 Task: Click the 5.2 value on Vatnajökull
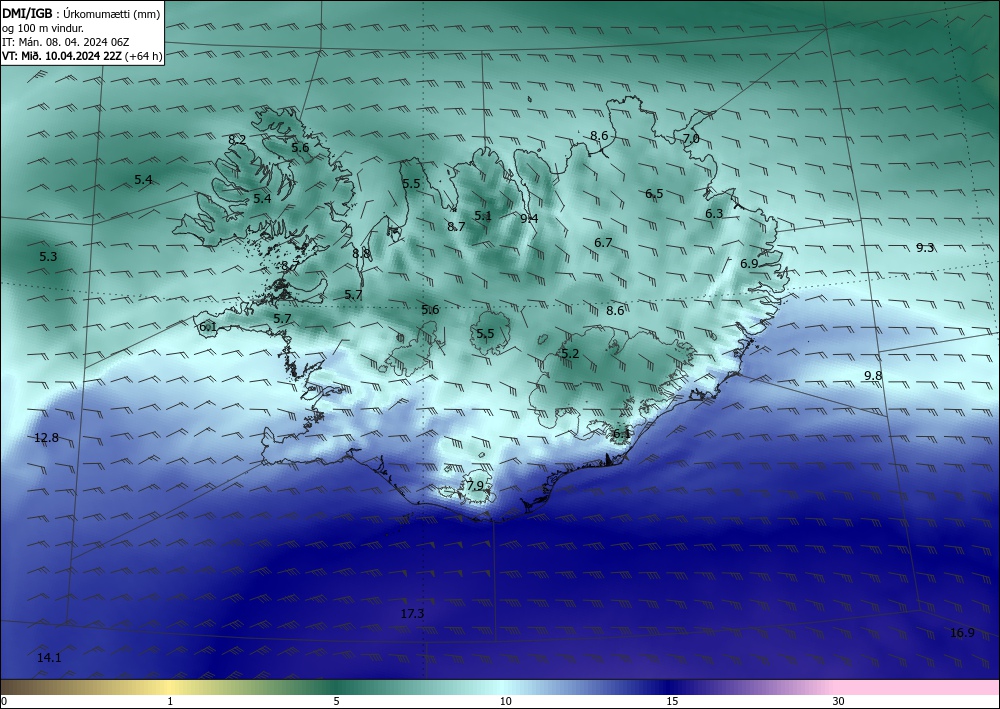pos(570,354)
